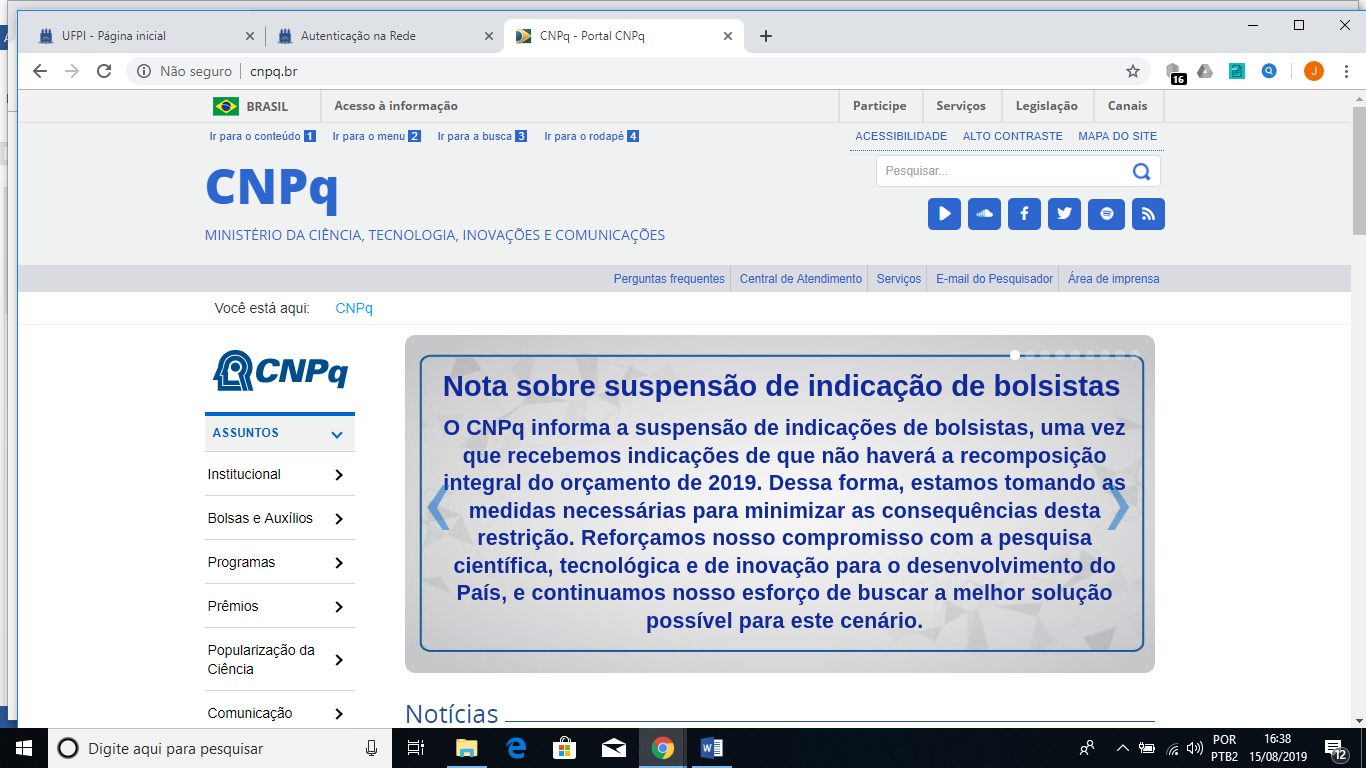Open the Spotify social icon

point(1106,214)
